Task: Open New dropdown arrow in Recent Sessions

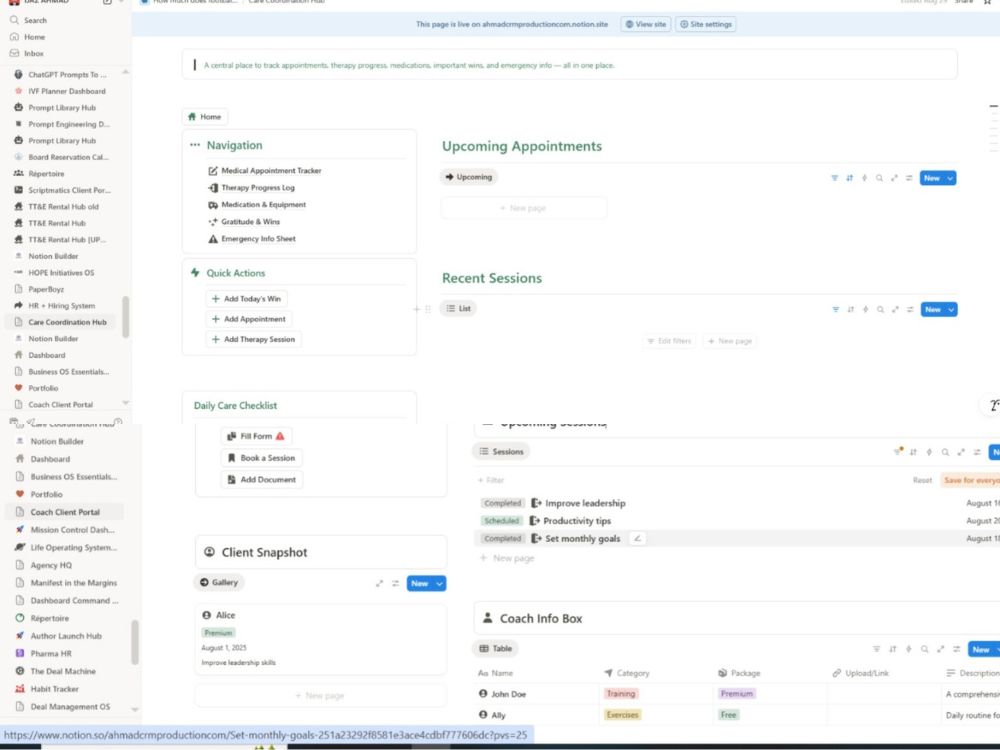Action: coord(951,309)
